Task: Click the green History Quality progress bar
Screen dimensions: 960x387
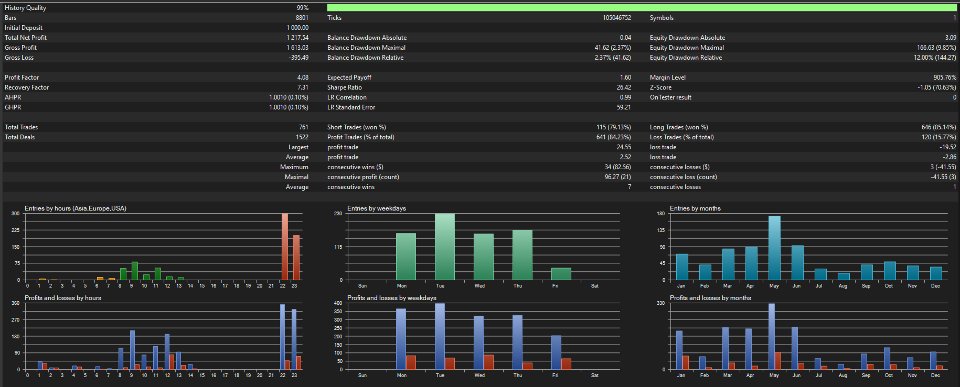Action: point(642,8)
